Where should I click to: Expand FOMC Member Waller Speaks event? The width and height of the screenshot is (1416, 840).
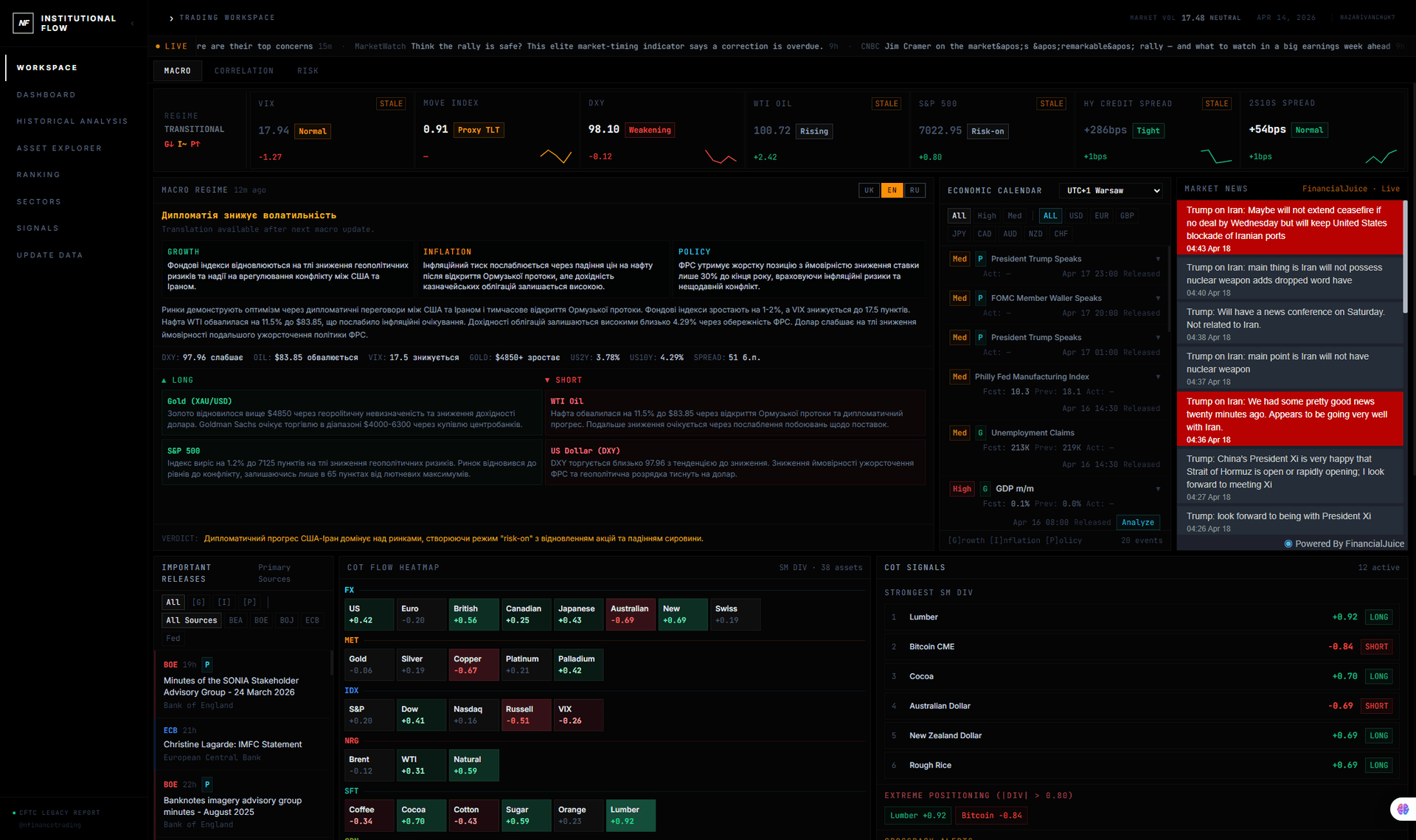pos(1158,298)
